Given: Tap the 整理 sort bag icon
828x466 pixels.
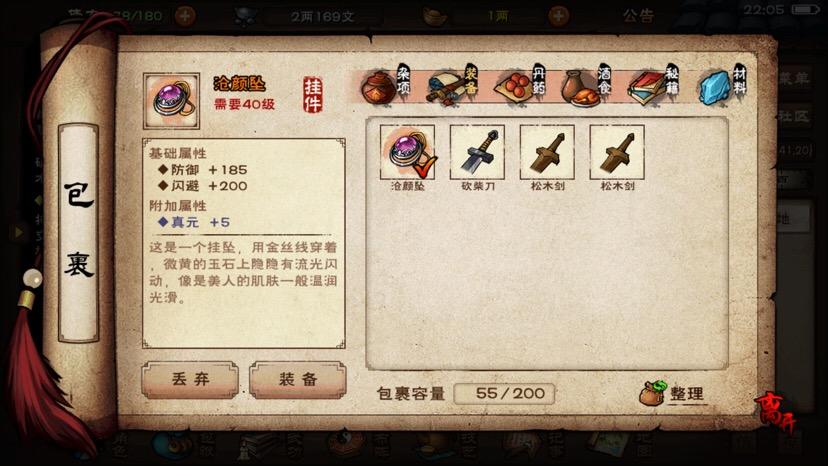Looking at the screenshot, I should coord(672,393).
